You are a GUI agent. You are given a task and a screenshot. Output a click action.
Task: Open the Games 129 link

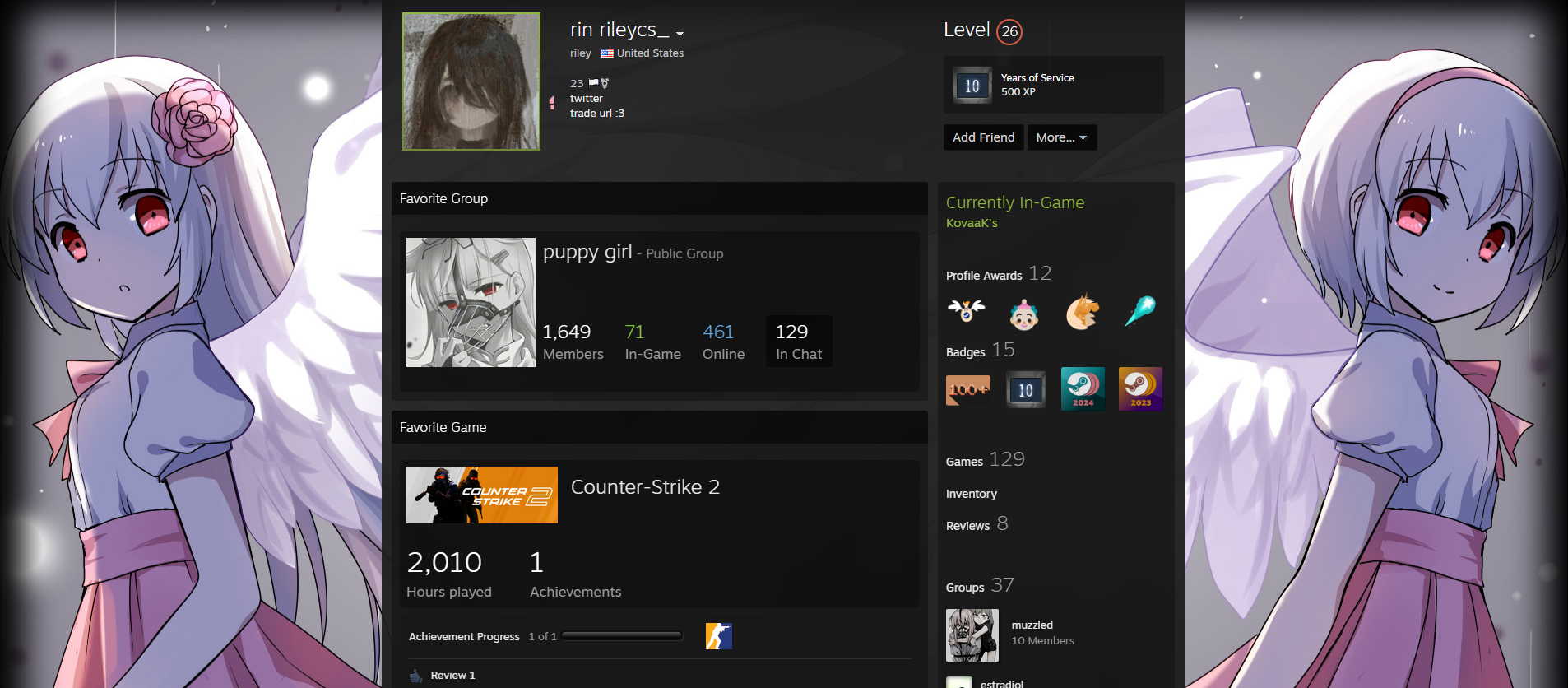985,459
